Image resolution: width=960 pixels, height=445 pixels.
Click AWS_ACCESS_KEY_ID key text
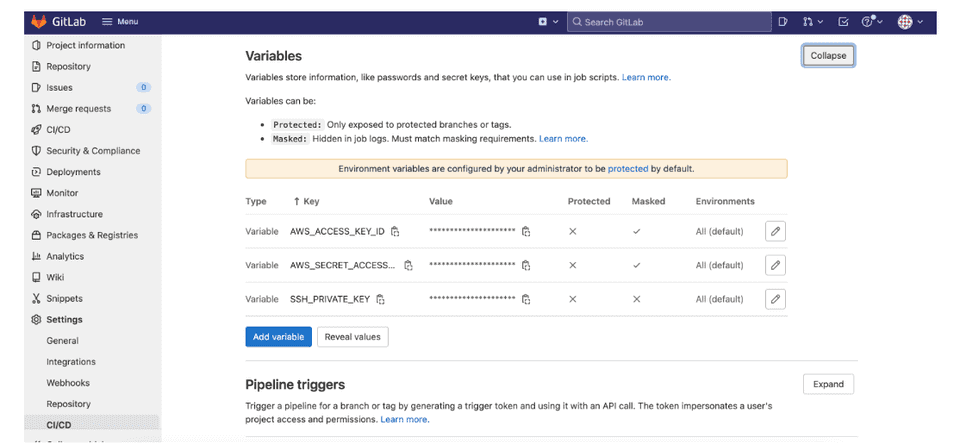click(337, 231)
